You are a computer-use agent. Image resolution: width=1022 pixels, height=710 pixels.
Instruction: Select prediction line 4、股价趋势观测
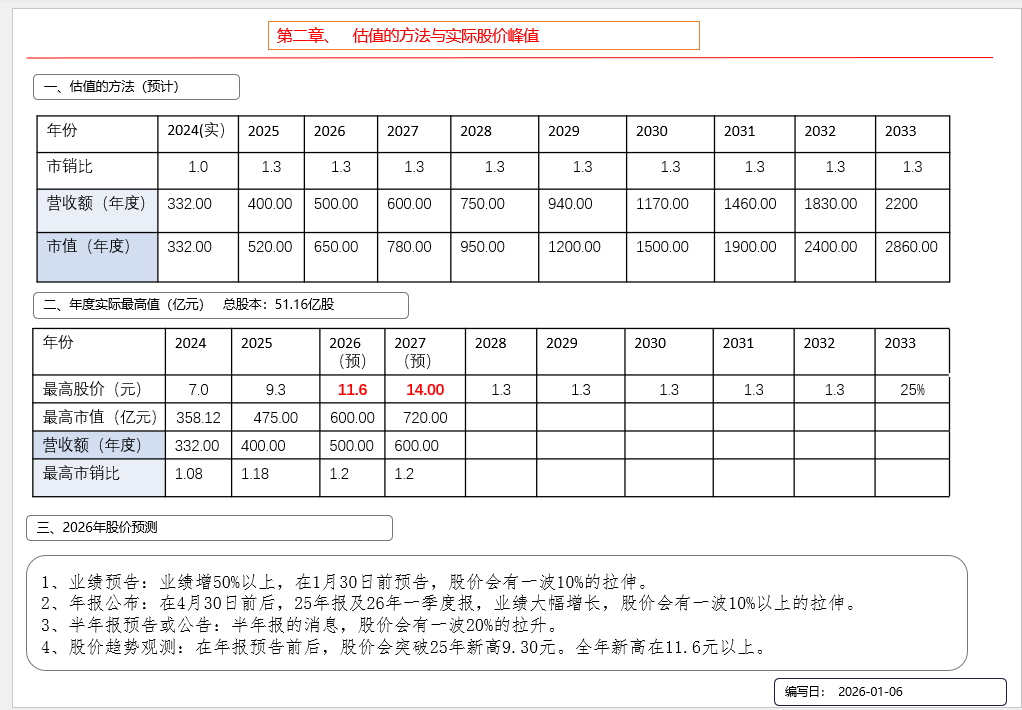[403, 647]
